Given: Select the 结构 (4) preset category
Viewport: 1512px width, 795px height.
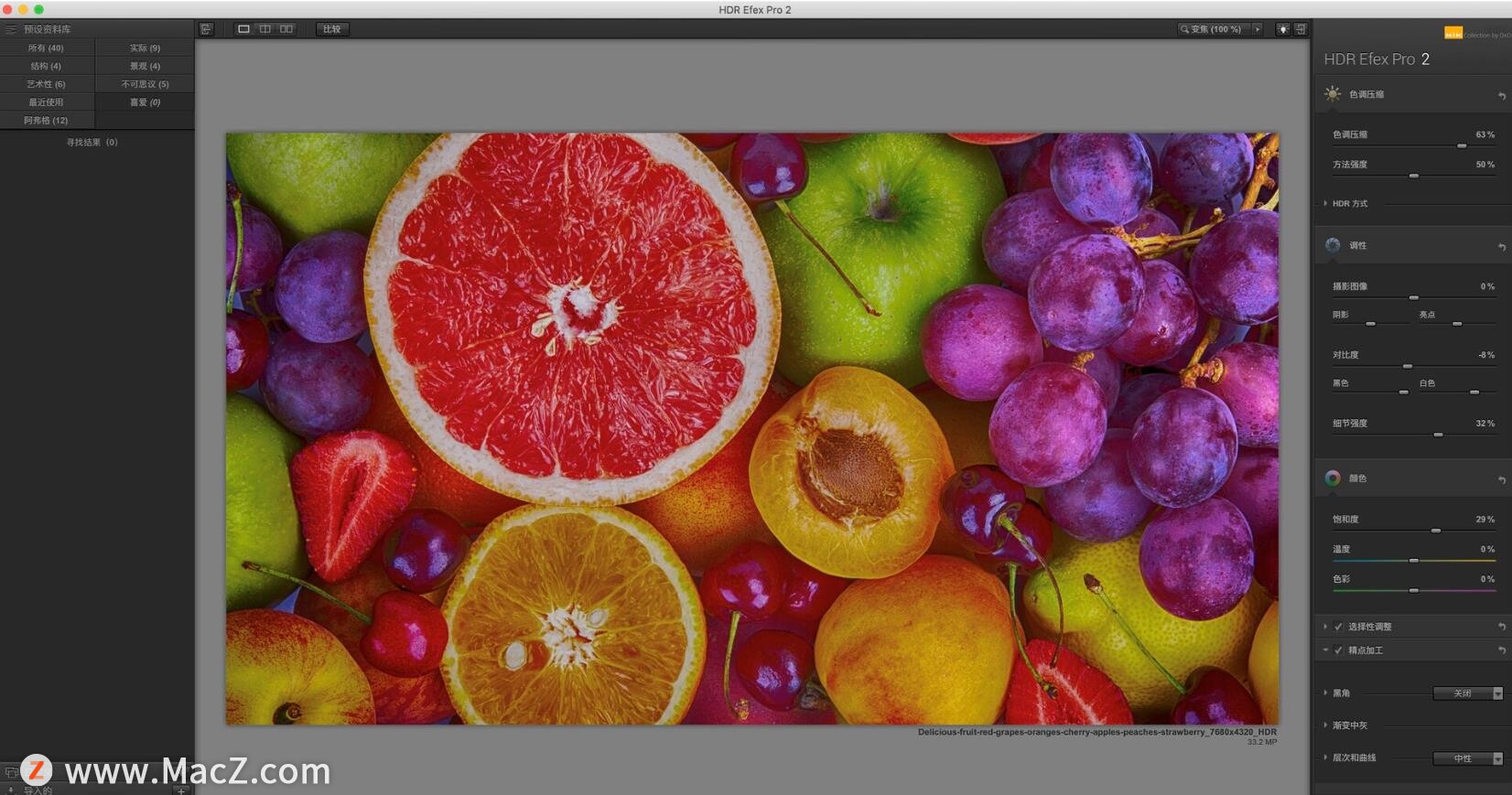Looking at the screenshot, I should pyautogui.click(x=47, y=66).
